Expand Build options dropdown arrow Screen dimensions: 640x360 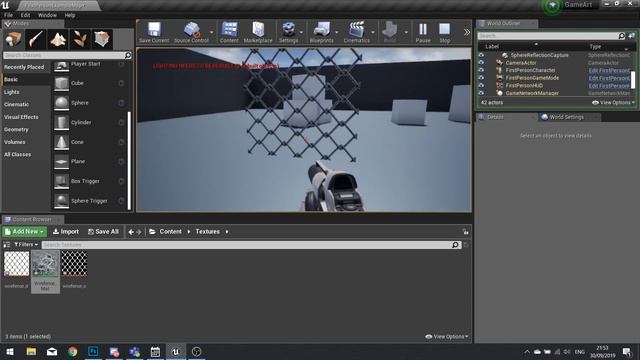coord(406,32)
